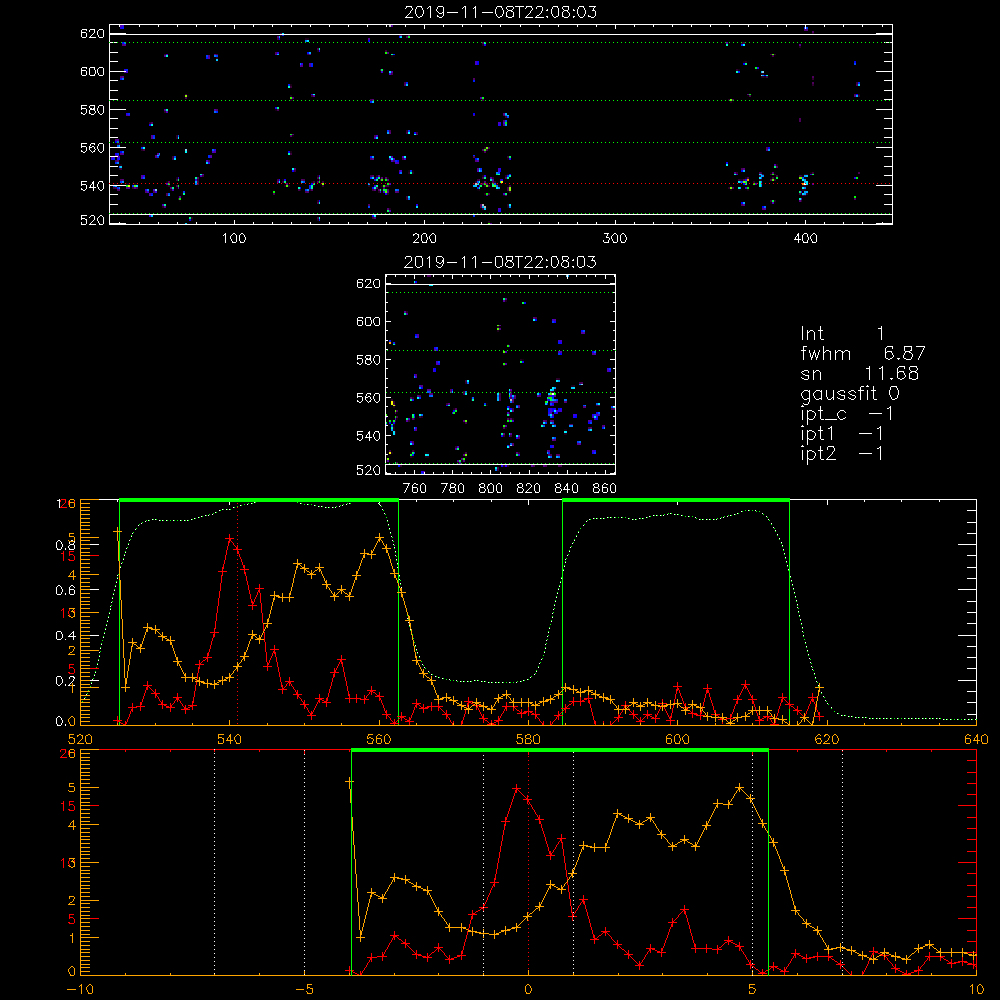Select the 'fwhm 6.87' text
Image resolution: width=1000 pixels, height=1000 pixels.
coord(863,353)
